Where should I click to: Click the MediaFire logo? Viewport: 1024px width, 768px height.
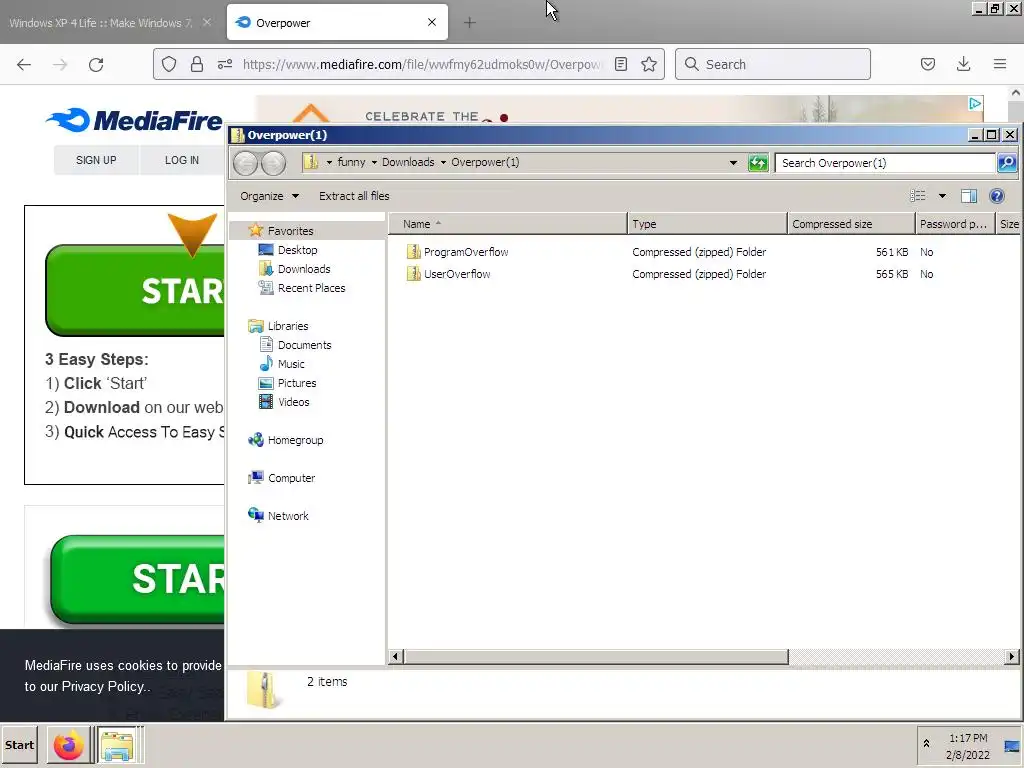135,120
